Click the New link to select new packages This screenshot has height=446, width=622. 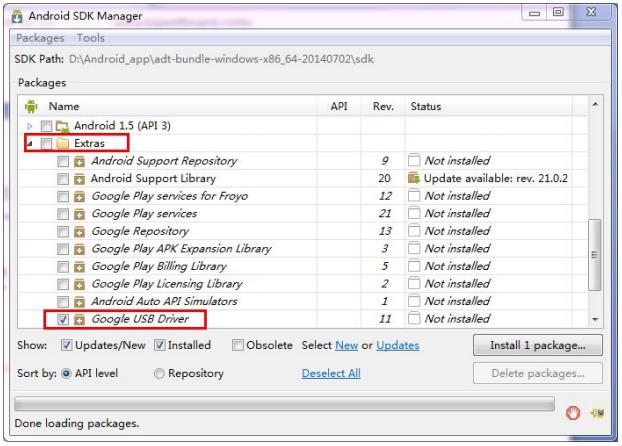tap(346, 345)
